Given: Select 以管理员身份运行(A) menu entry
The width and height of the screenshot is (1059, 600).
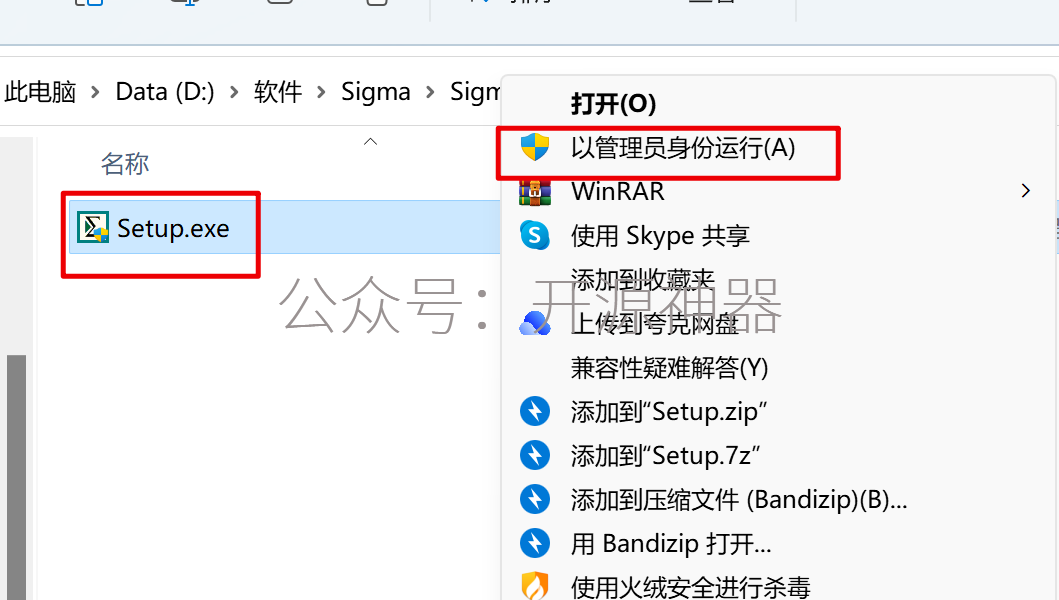Looking at the screenshot, I should [683, 147].
